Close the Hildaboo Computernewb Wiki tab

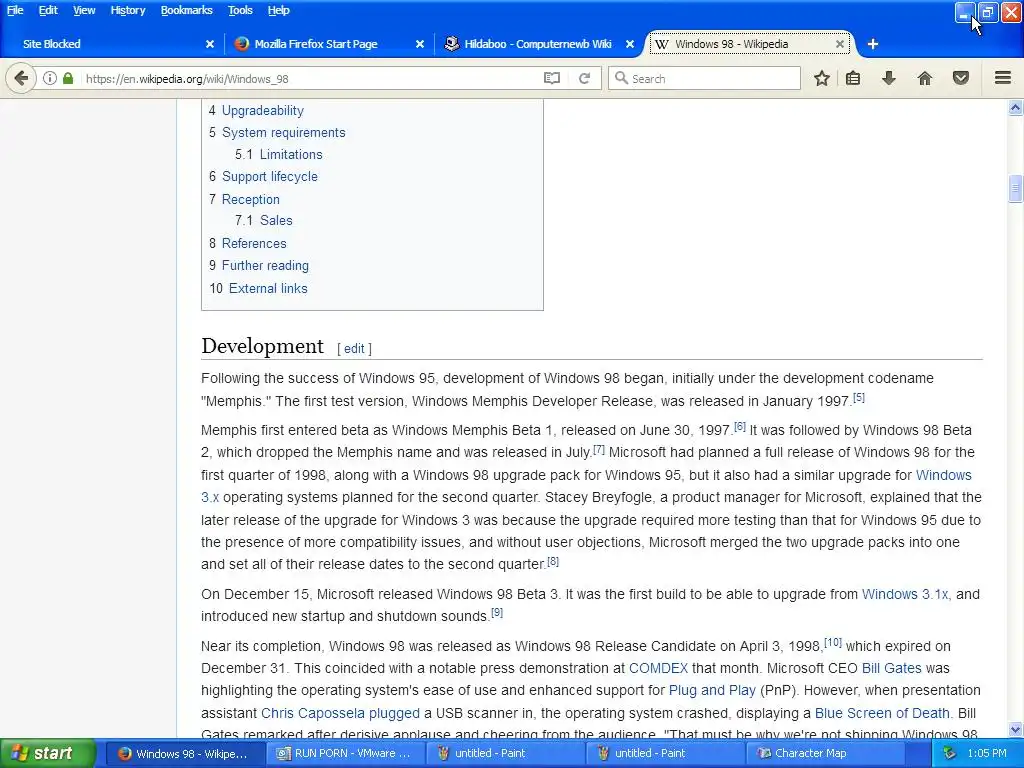[x=630, y=44]
